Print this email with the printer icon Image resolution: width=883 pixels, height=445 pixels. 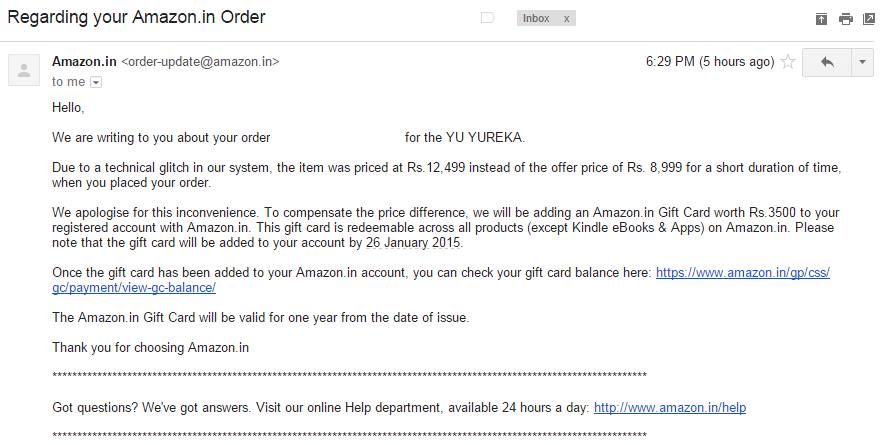pyautogui.click(x=846, y=19)
